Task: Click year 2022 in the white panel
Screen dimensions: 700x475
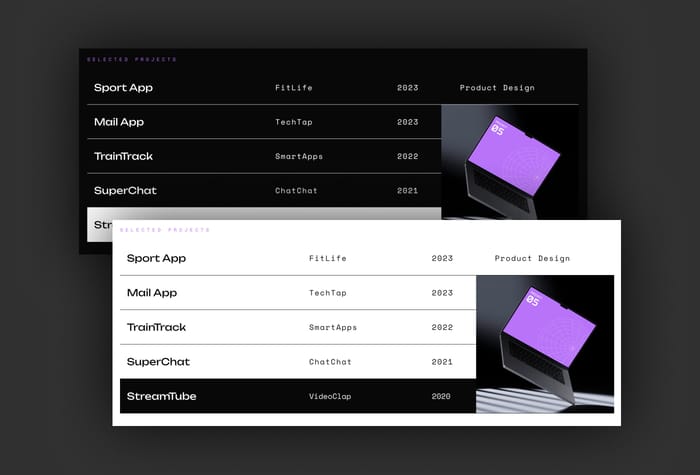Action: click(442, 327)
